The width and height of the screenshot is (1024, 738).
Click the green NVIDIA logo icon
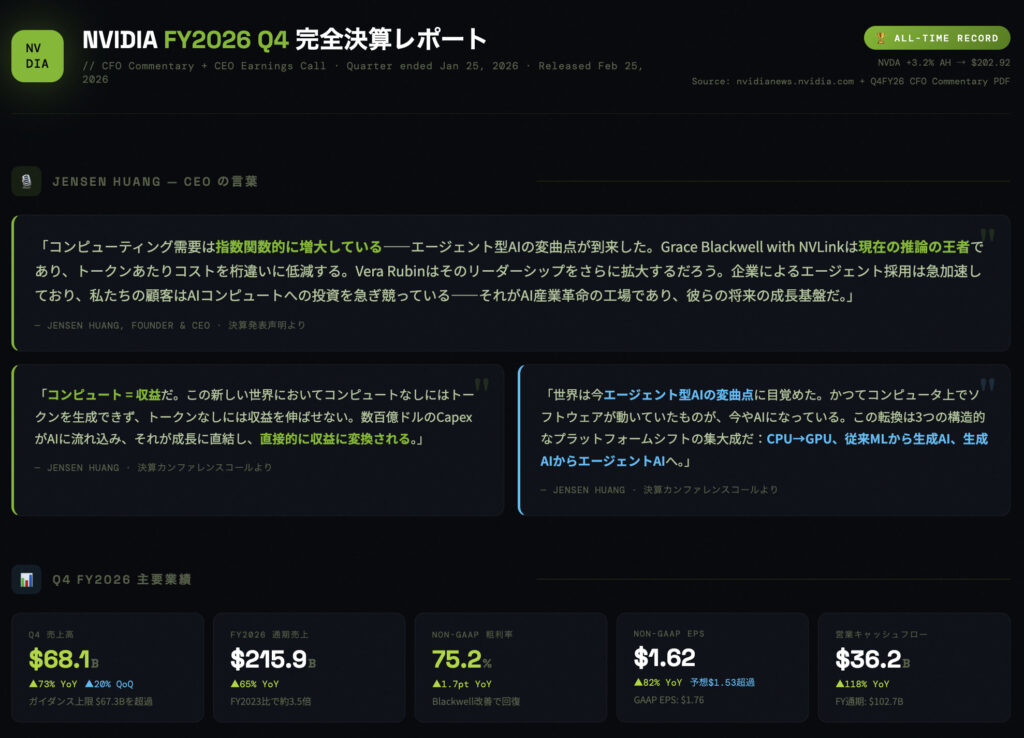(37, 56)
